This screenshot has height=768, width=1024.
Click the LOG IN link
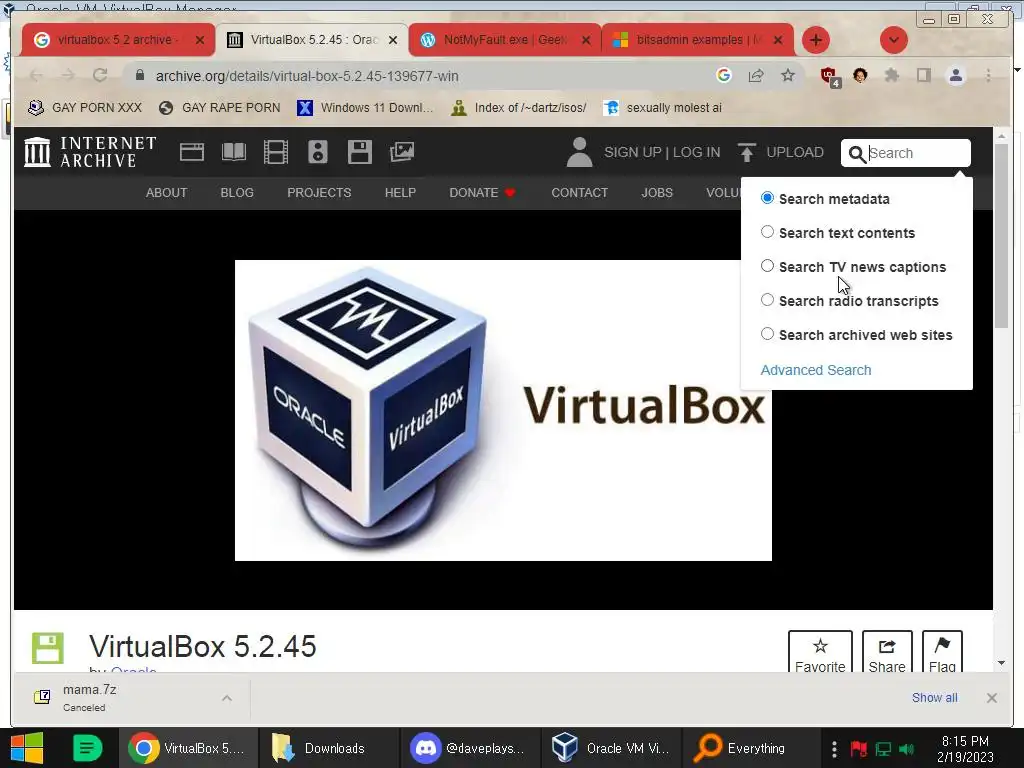click(x=696, y=152)
